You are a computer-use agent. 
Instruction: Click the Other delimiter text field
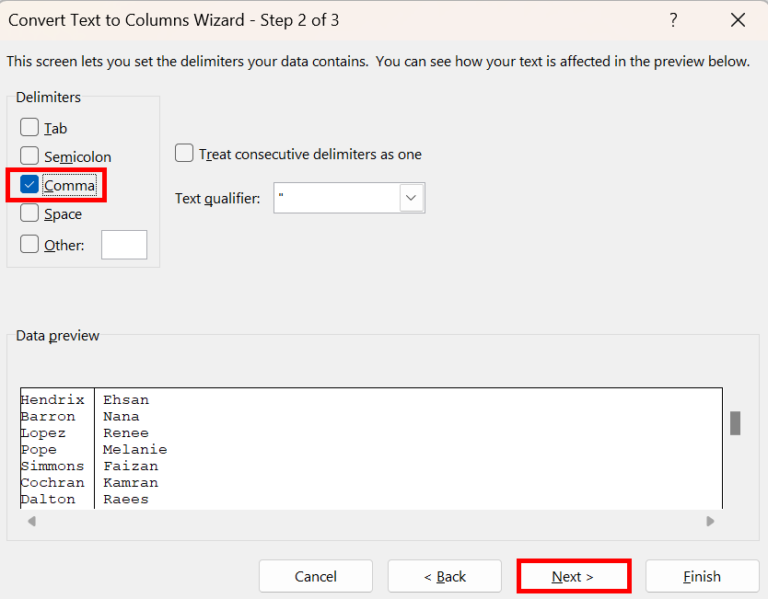[x=124, y=245]
